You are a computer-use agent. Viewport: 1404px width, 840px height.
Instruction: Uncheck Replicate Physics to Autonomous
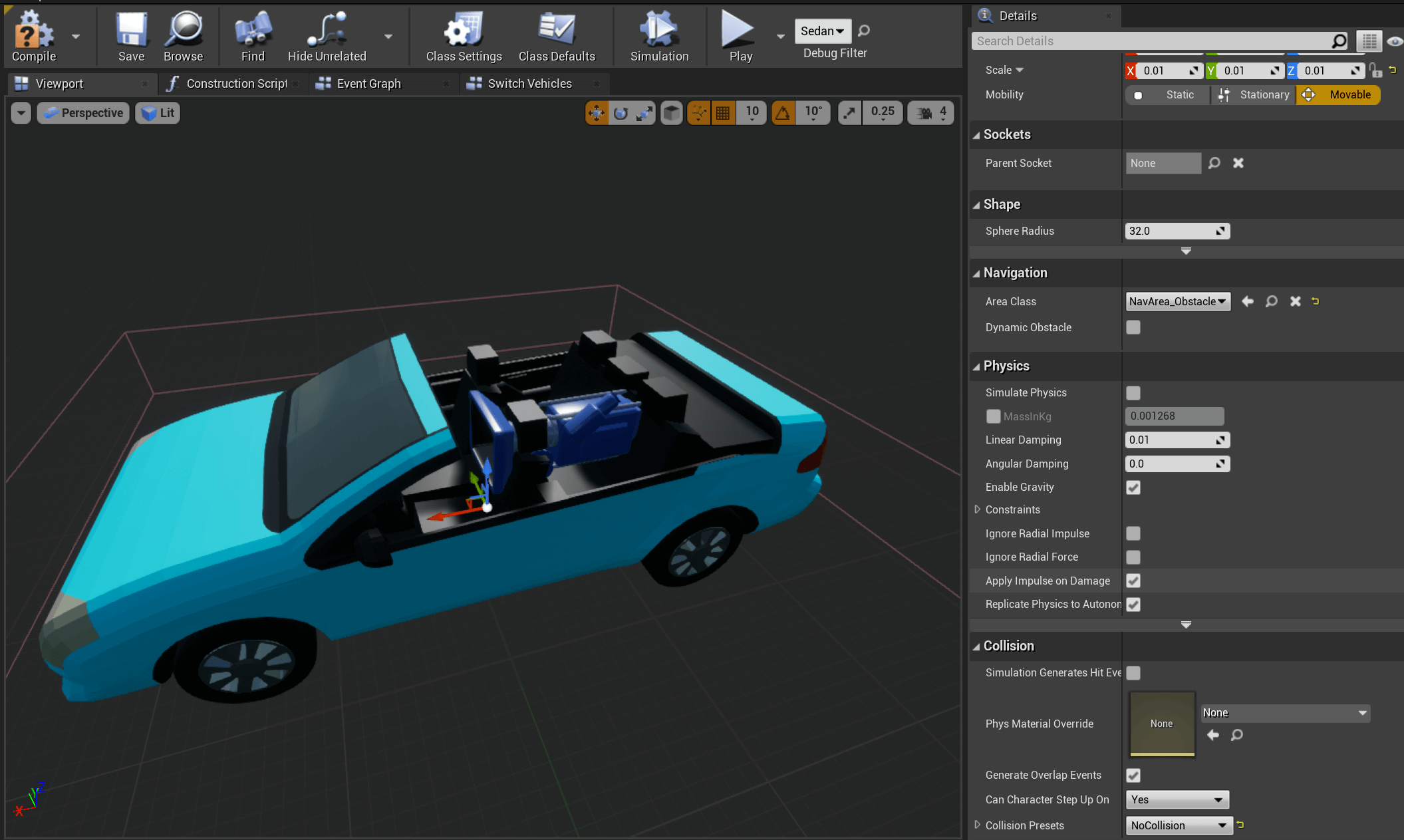(x=1133, y=605)
